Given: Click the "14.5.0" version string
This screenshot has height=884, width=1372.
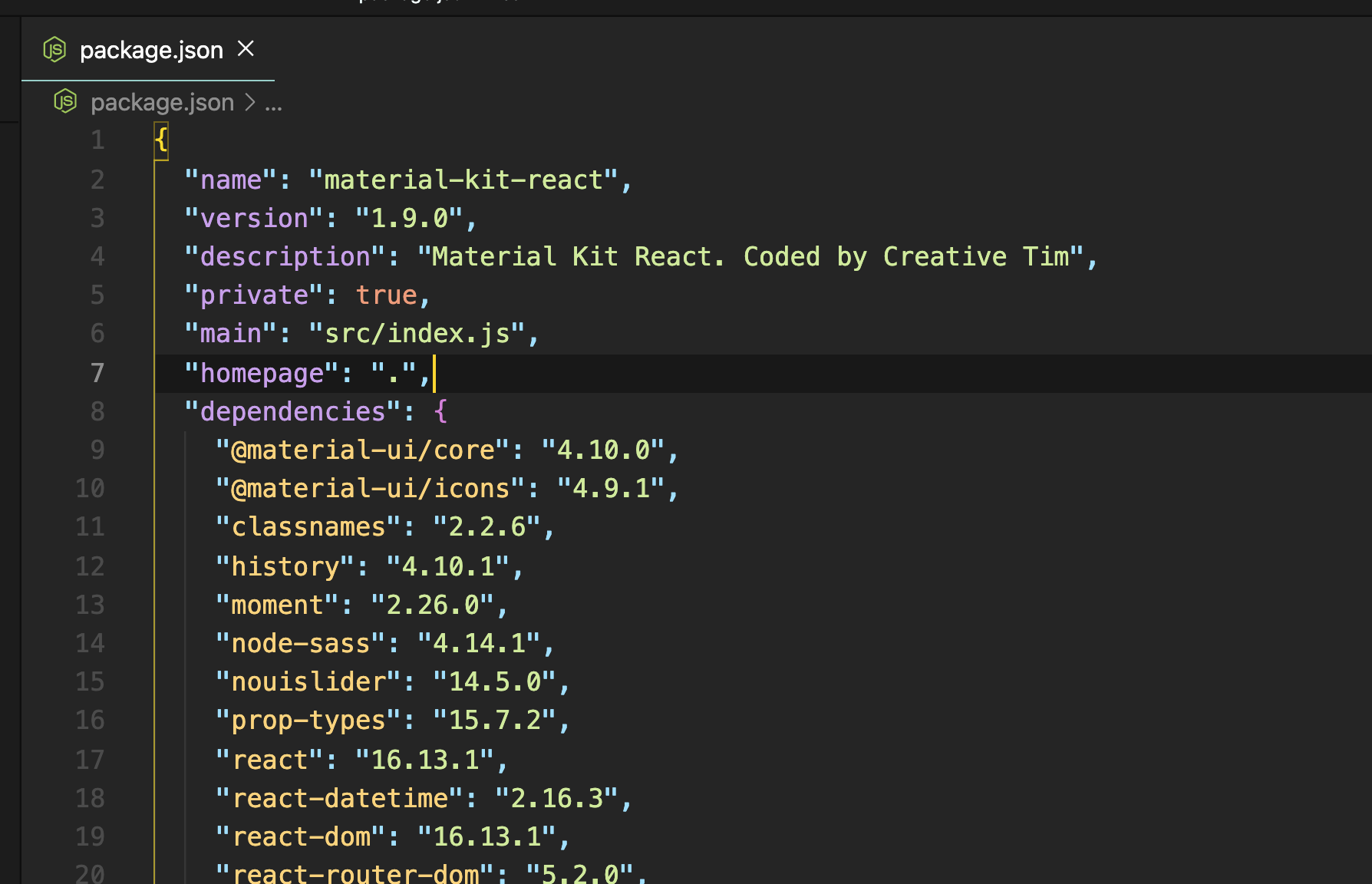Looking at the screenshot, I should [495, 681].
